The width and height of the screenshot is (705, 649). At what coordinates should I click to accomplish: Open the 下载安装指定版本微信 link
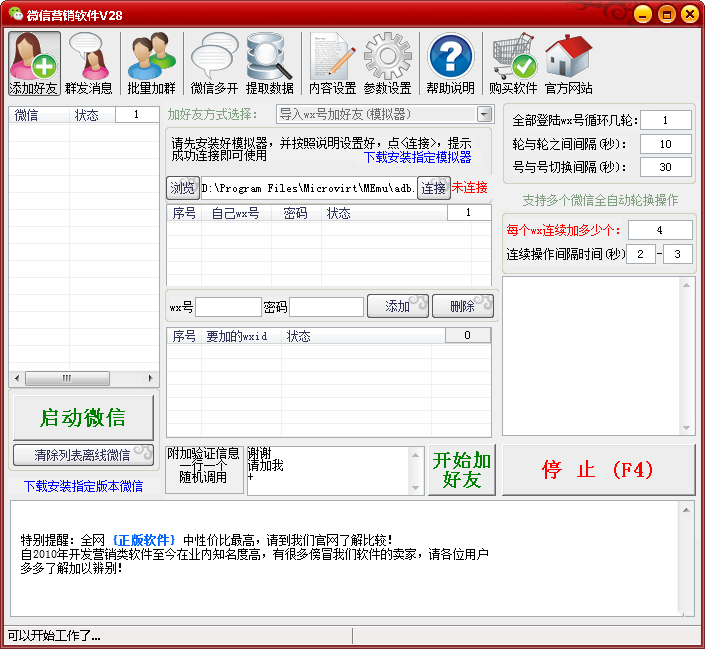click(x=83, y=486)
